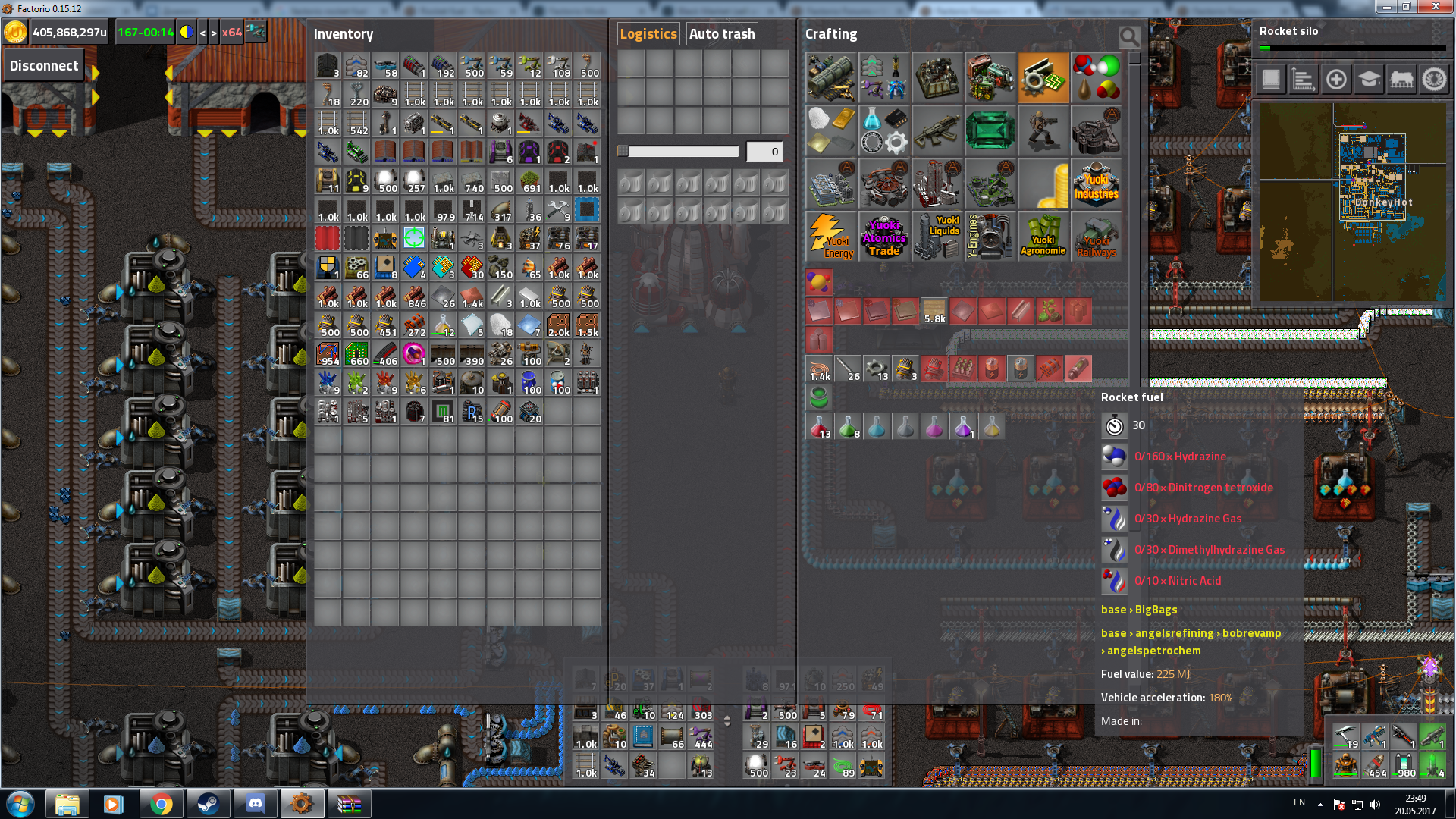Increase game speed with right arrow
The height and width of the screenshot is (819, 1456).
tap(214, 33)
